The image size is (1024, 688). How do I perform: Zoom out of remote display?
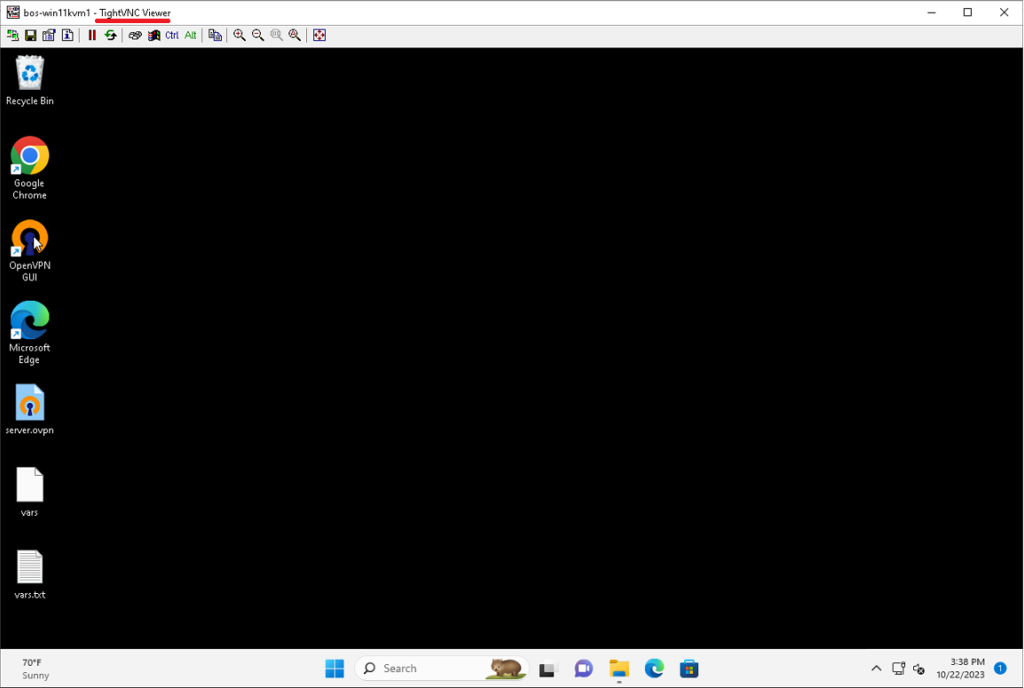[x=258, y=35]
